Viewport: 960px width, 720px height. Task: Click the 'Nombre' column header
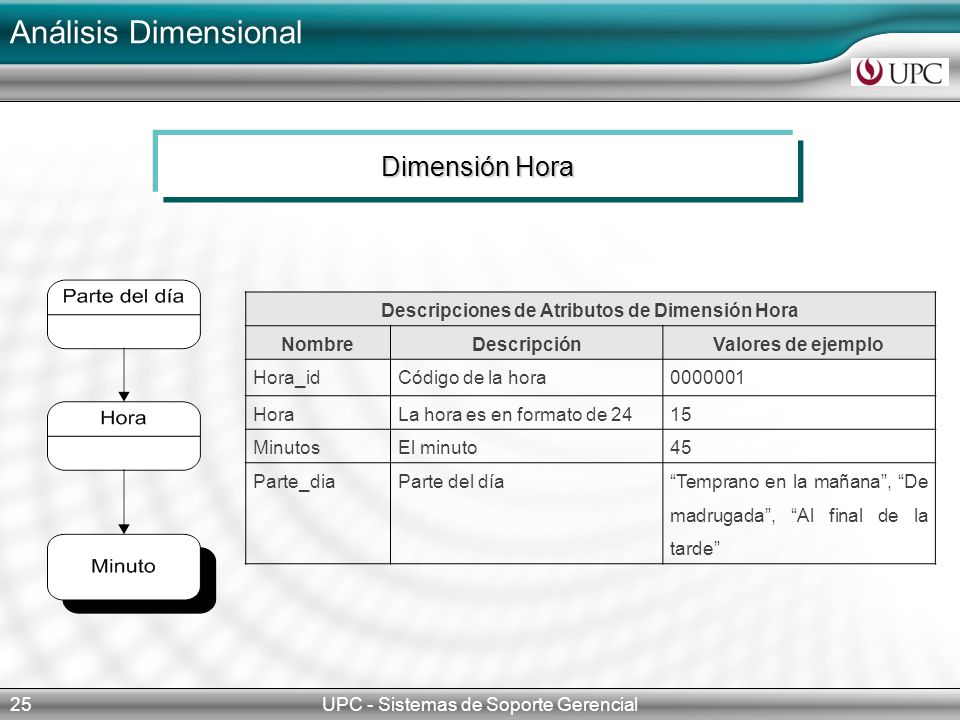coord(318,343)
